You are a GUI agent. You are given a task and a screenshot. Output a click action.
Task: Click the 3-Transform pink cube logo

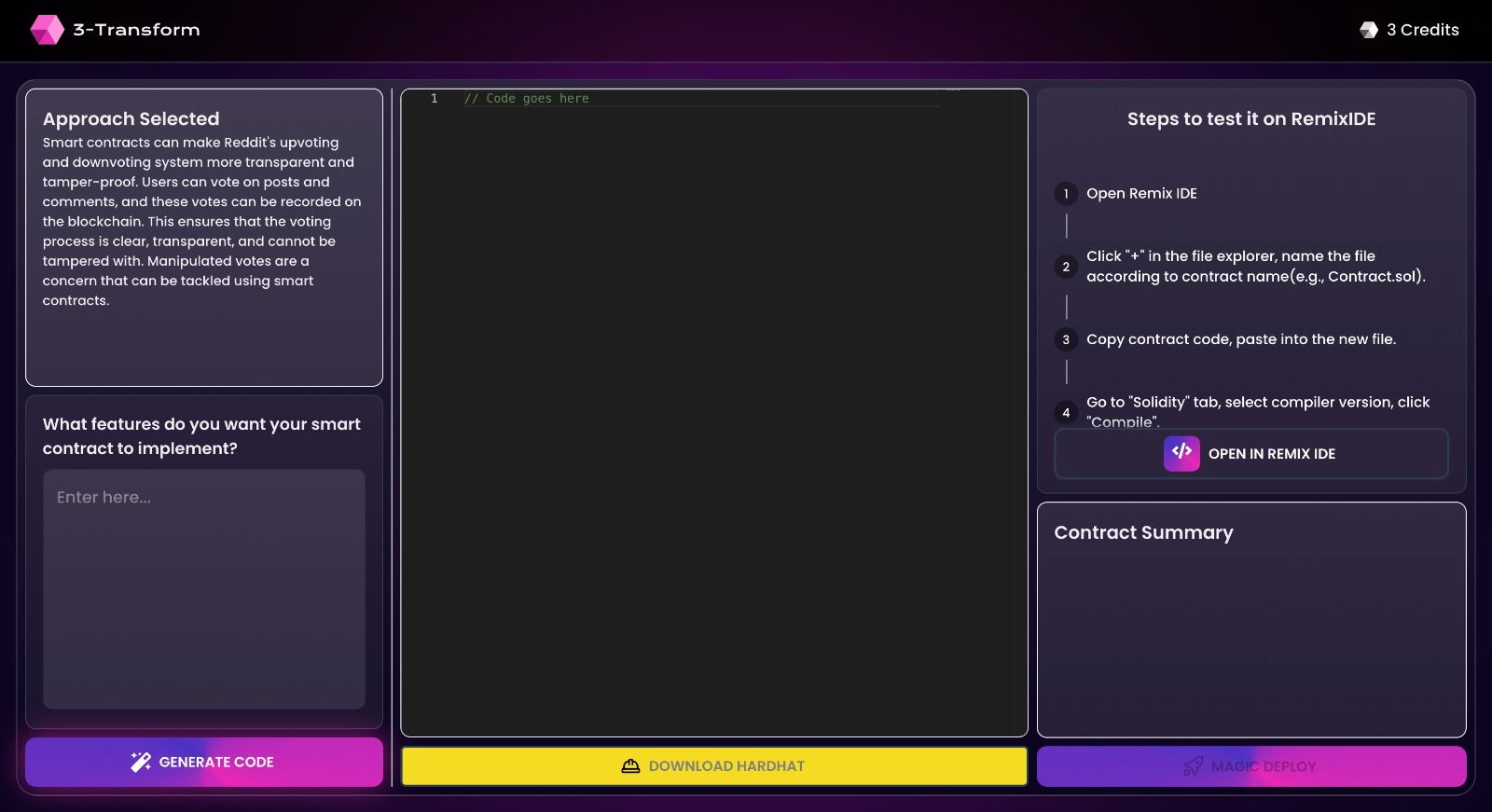coord(47,30)
